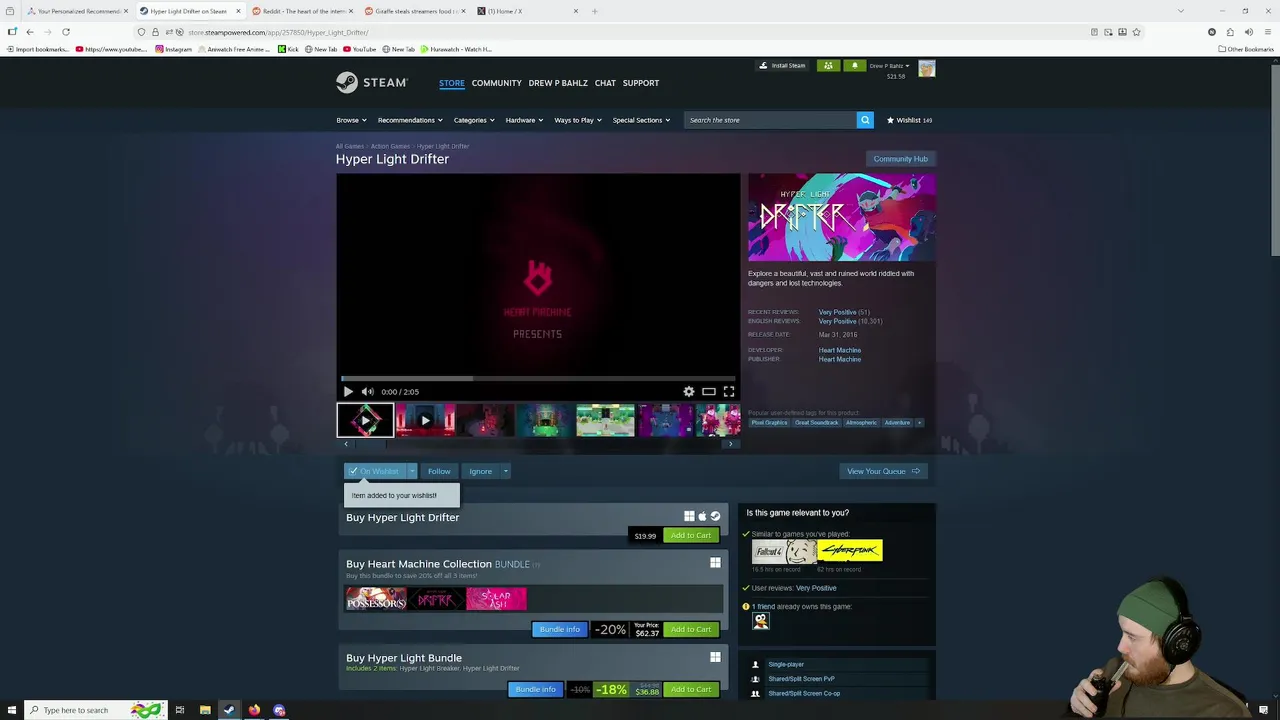Open the Community Hub
1280x720 pixels.
pos(900,159)
